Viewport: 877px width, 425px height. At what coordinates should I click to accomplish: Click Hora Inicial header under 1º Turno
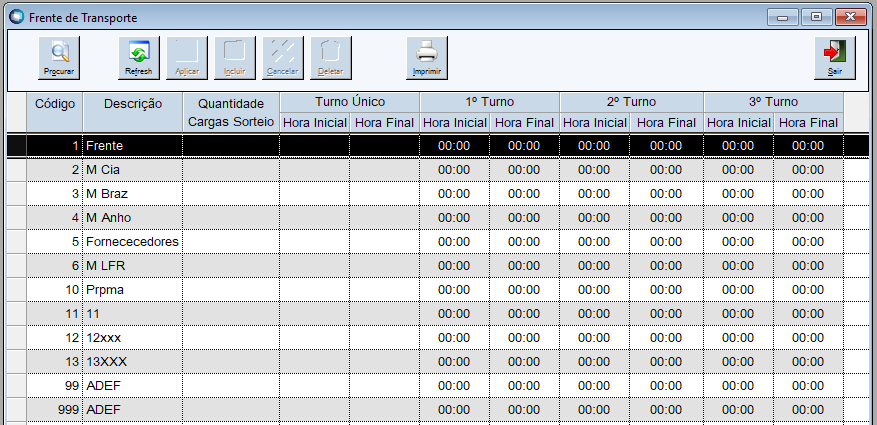click(455, 122)
